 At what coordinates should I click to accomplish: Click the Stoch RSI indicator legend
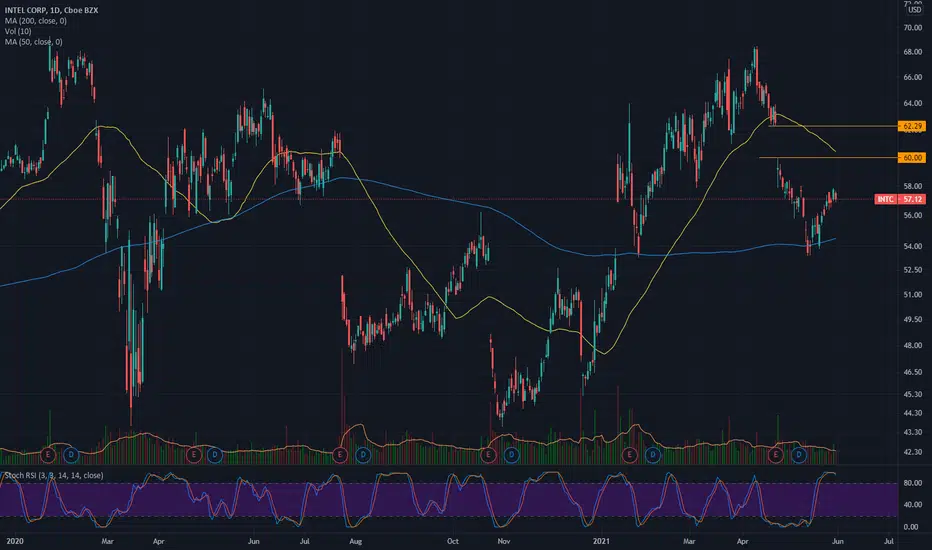[x=53, y=475]
